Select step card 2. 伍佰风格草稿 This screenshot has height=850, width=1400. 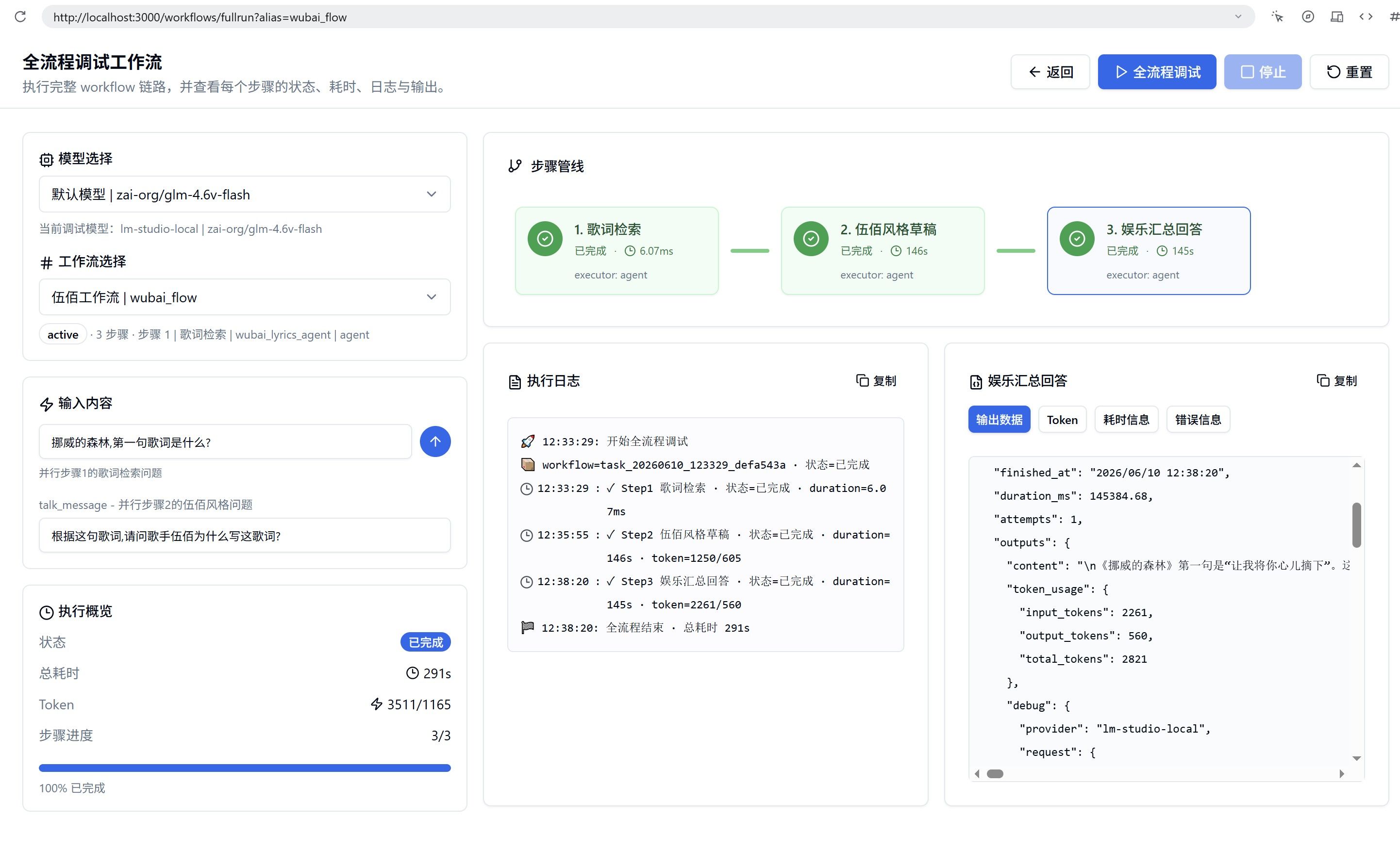(x=883, y=250)
